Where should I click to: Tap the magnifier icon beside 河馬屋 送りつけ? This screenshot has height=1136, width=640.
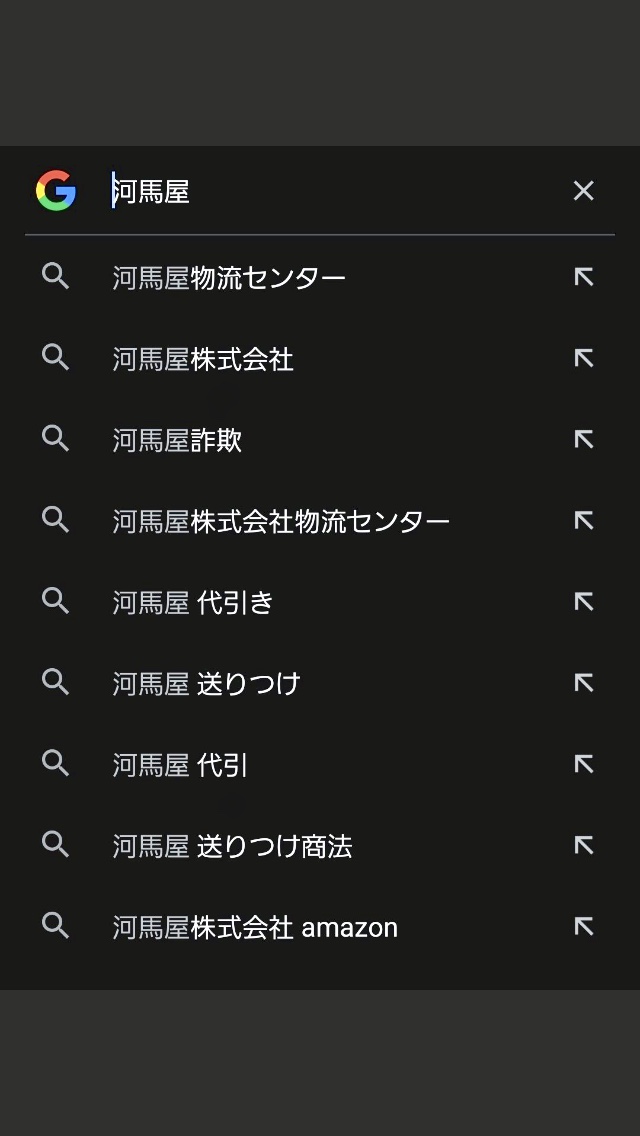pos(56,682)
